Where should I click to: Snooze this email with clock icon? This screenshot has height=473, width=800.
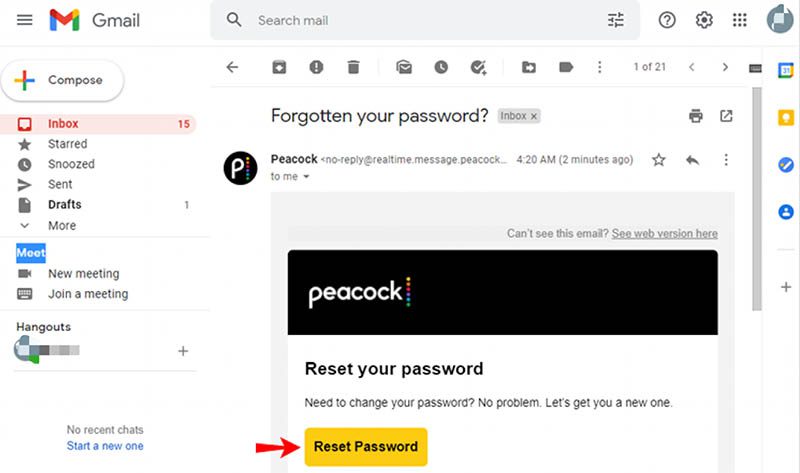tap(441, 67)
